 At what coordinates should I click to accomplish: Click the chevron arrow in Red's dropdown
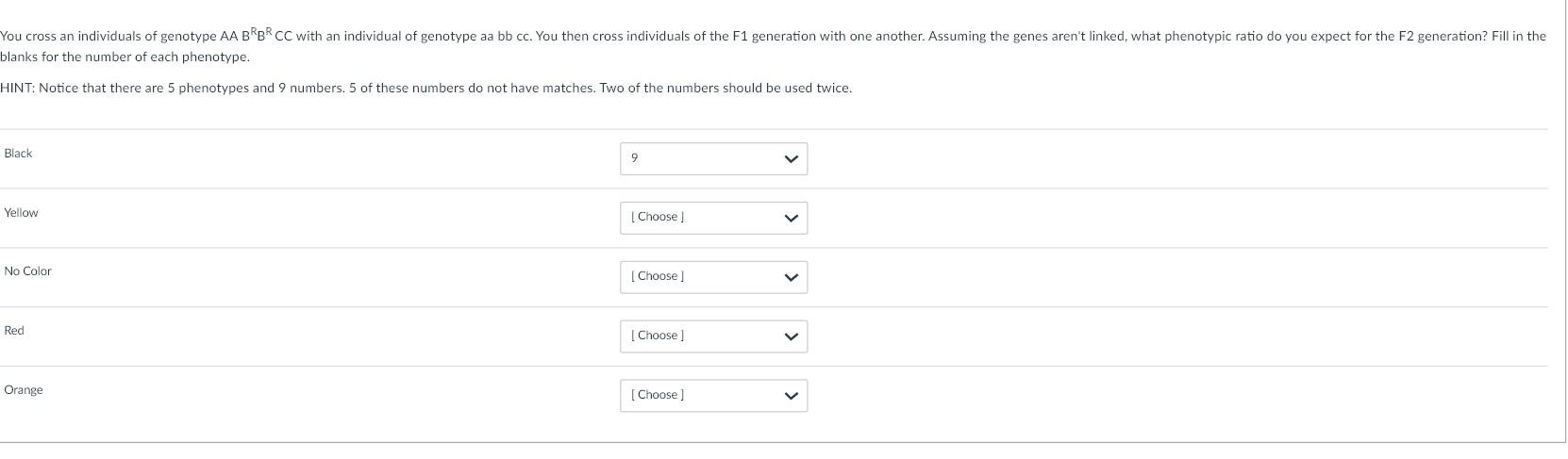pos(791,336)
